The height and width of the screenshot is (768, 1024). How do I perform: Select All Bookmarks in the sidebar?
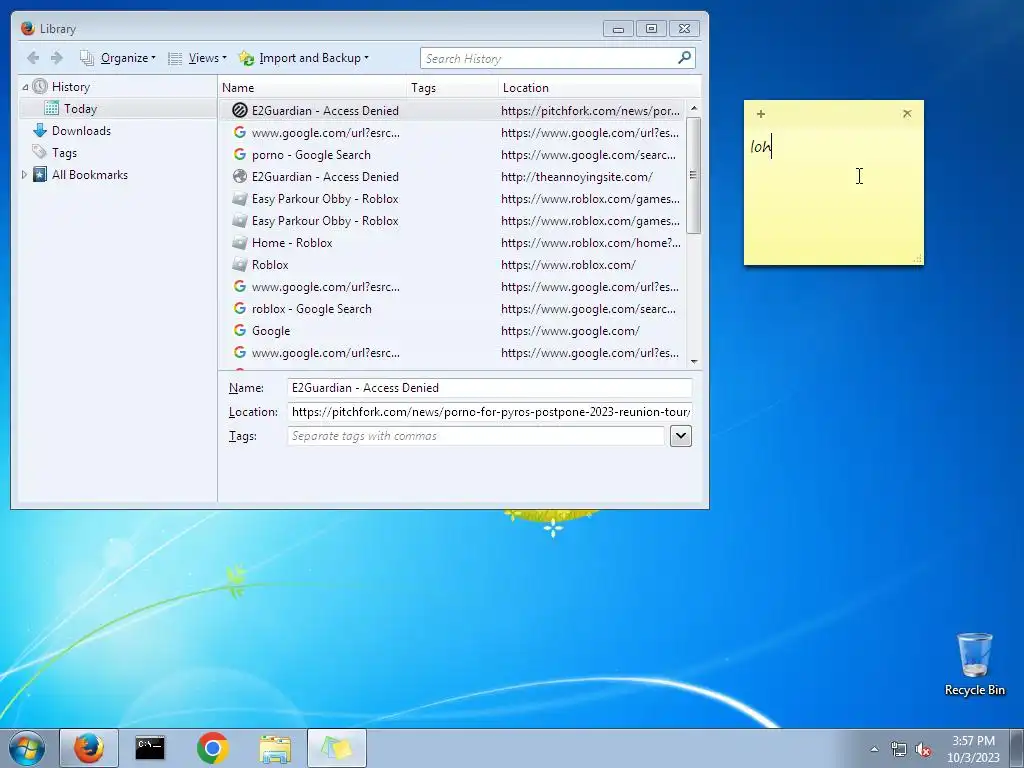coord(90,175)
